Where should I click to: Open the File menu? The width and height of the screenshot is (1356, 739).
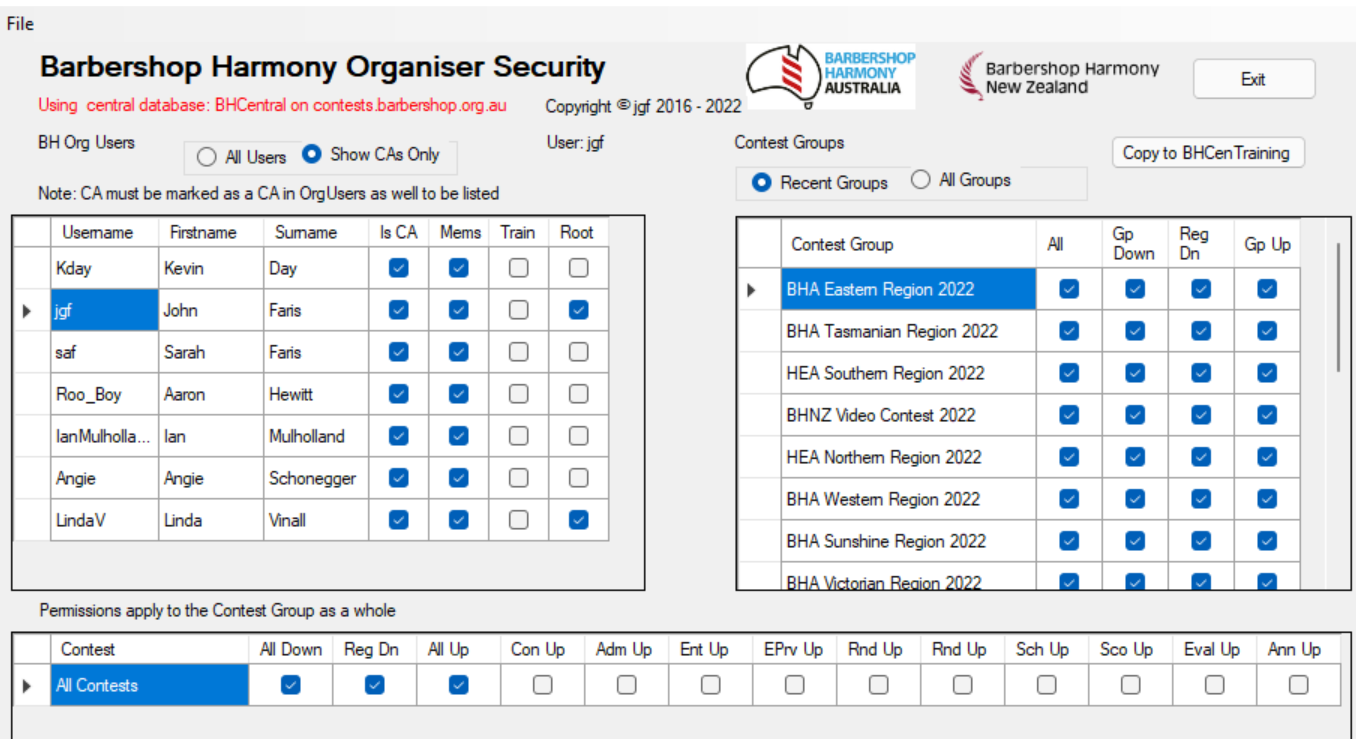tap(20, 24)
